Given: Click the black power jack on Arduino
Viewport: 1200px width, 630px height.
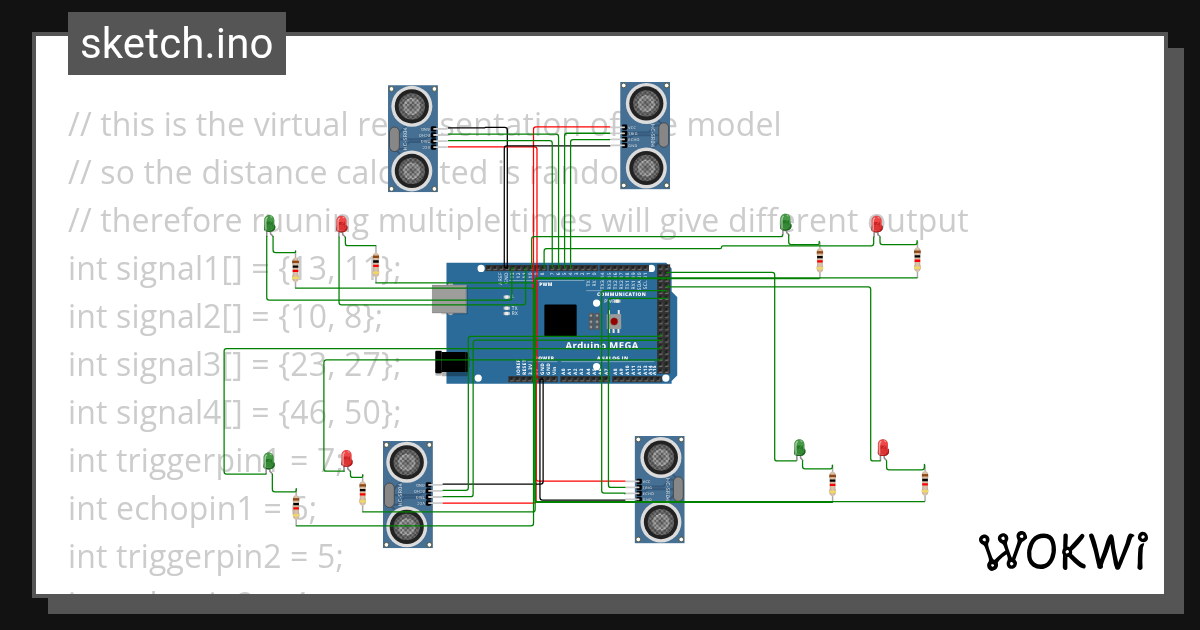Looking at the screenshot, I should [452, 363].
